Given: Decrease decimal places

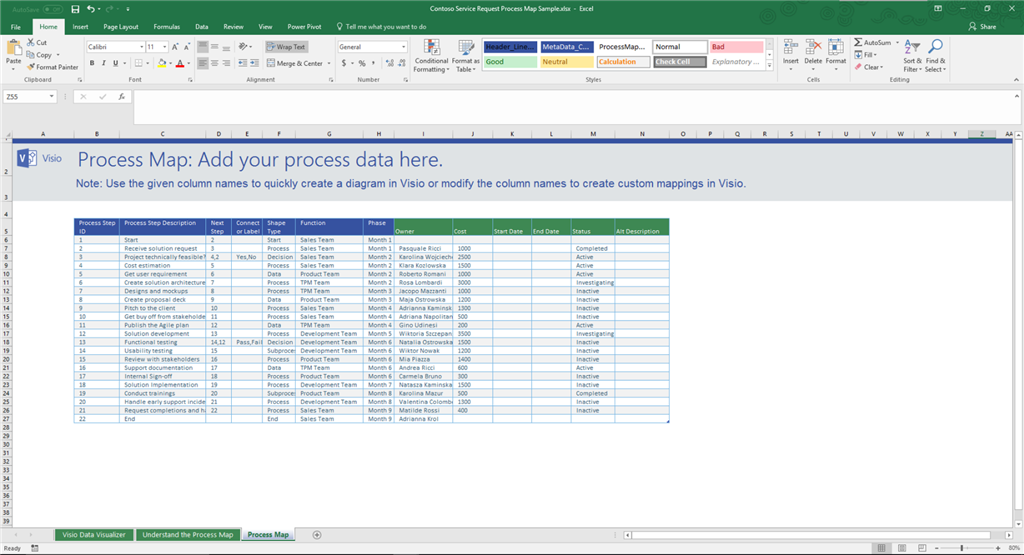Looking at the screenshot, I should [401, 63].
